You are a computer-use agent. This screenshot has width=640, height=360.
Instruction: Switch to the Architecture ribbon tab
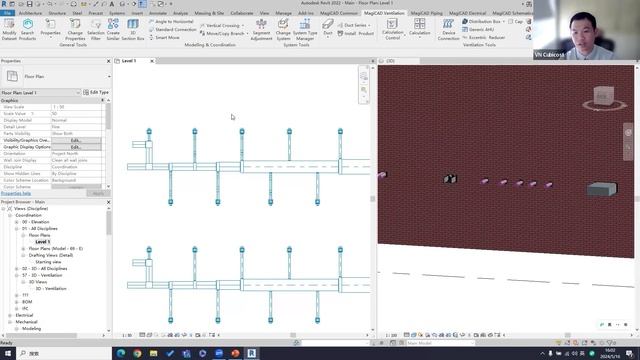pos(30,13)
